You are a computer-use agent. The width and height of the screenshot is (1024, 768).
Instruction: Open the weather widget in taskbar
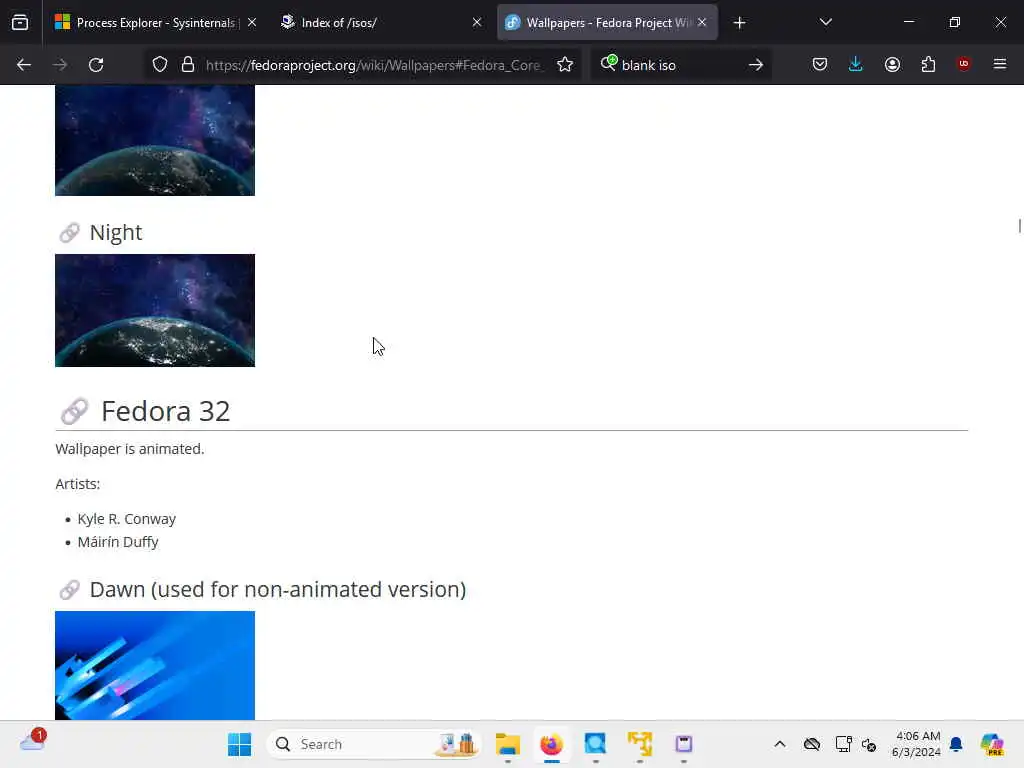pos(33,742)
